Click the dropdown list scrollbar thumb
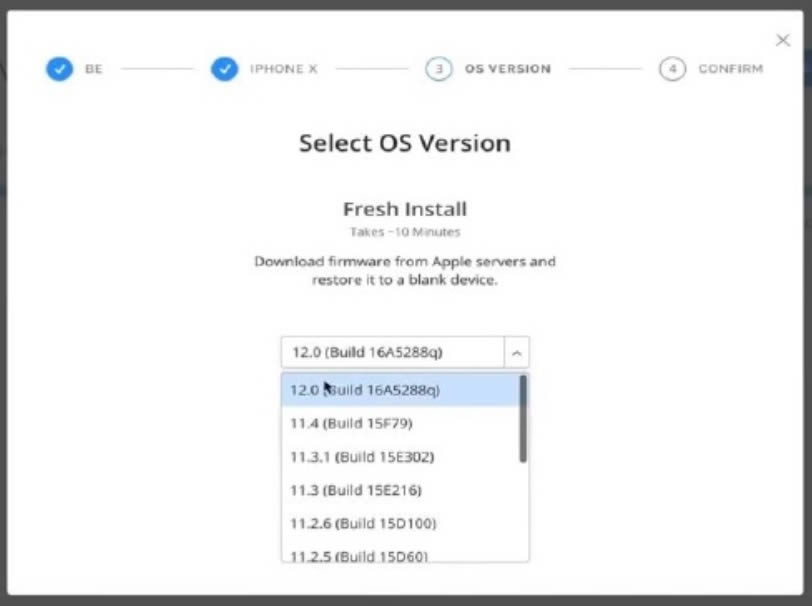Screen dimensions: 812x606 coord(523,418)
